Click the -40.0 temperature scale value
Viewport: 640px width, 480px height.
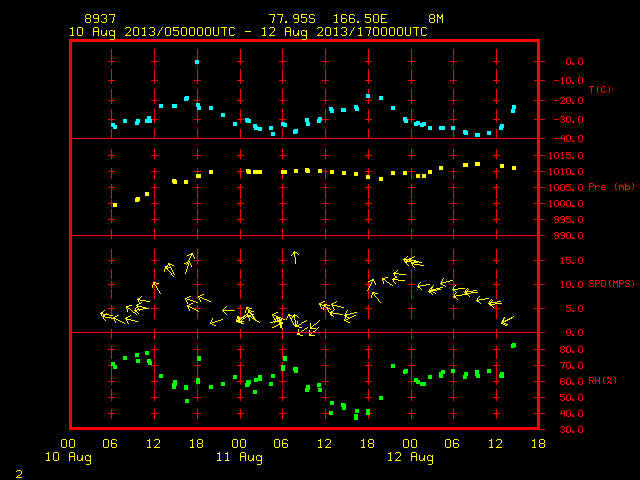(569, 139)
